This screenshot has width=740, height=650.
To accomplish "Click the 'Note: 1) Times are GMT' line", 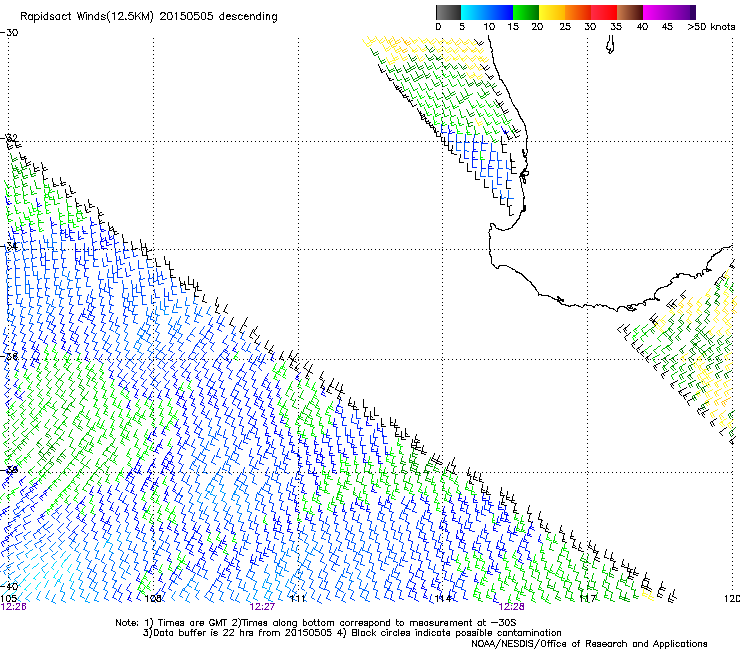I will click(x=316, y=623).
